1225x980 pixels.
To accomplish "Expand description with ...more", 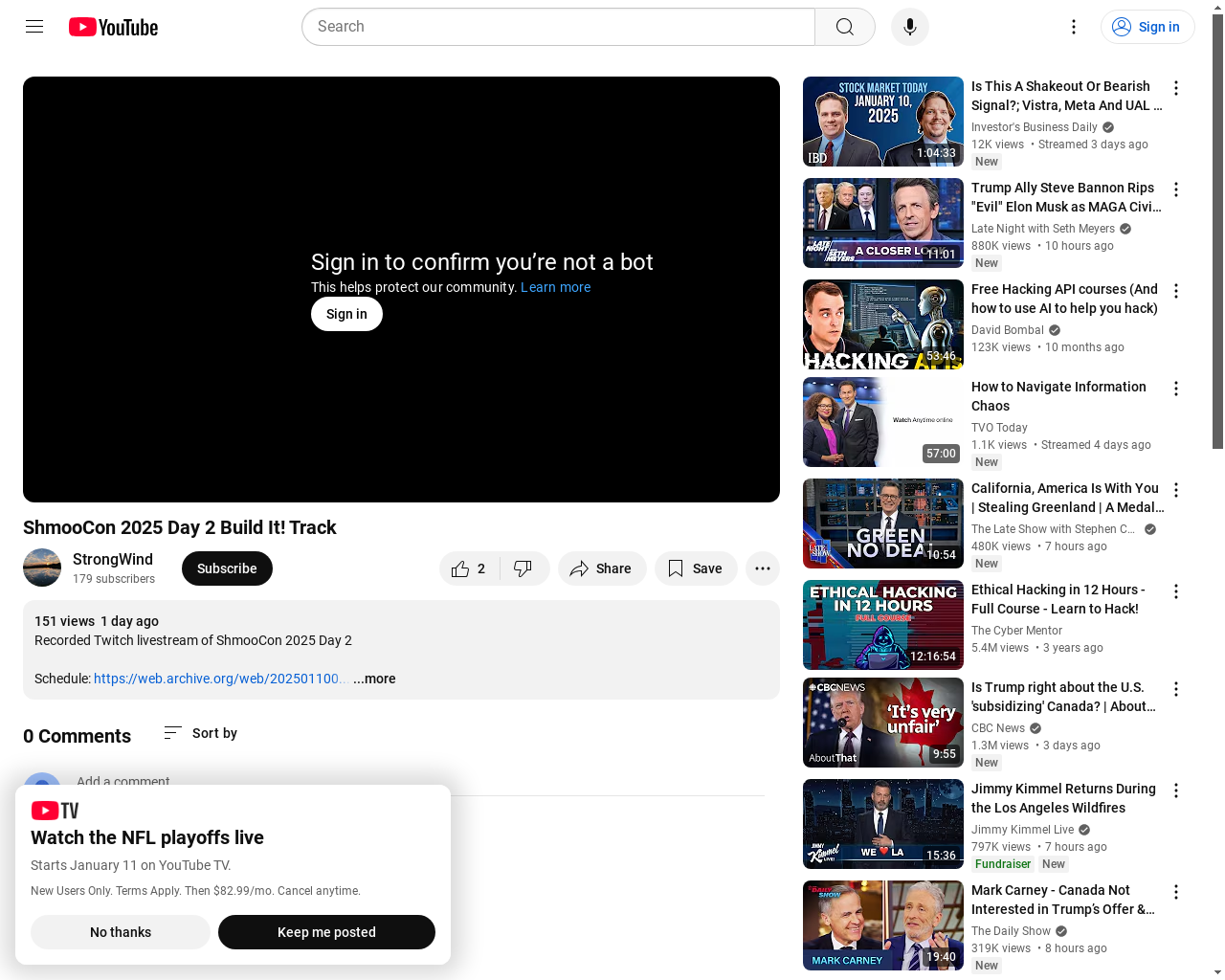I will (374, 679).
